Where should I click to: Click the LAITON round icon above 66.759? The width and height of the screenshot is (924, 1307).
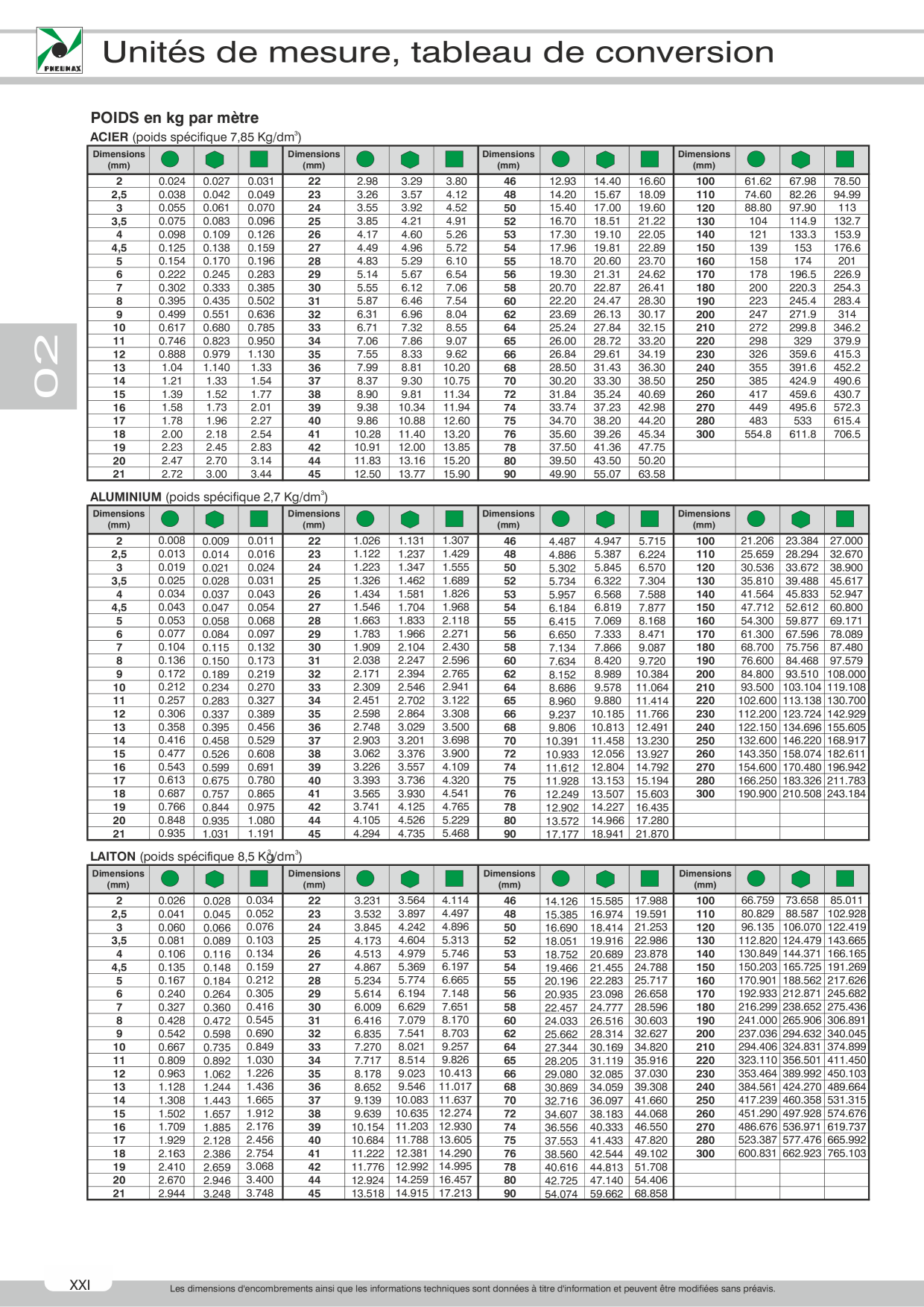pos(756,879)
